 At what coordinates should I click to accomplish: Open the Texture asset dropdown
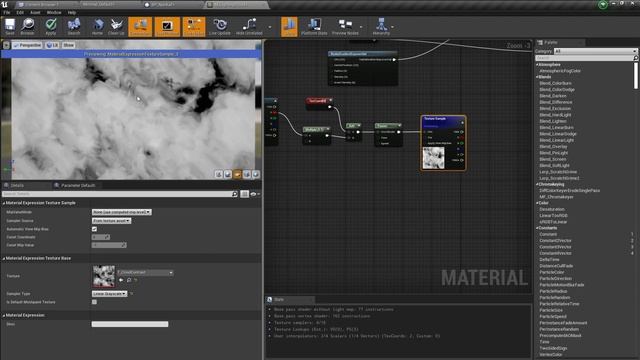click(x=145, y=272)
